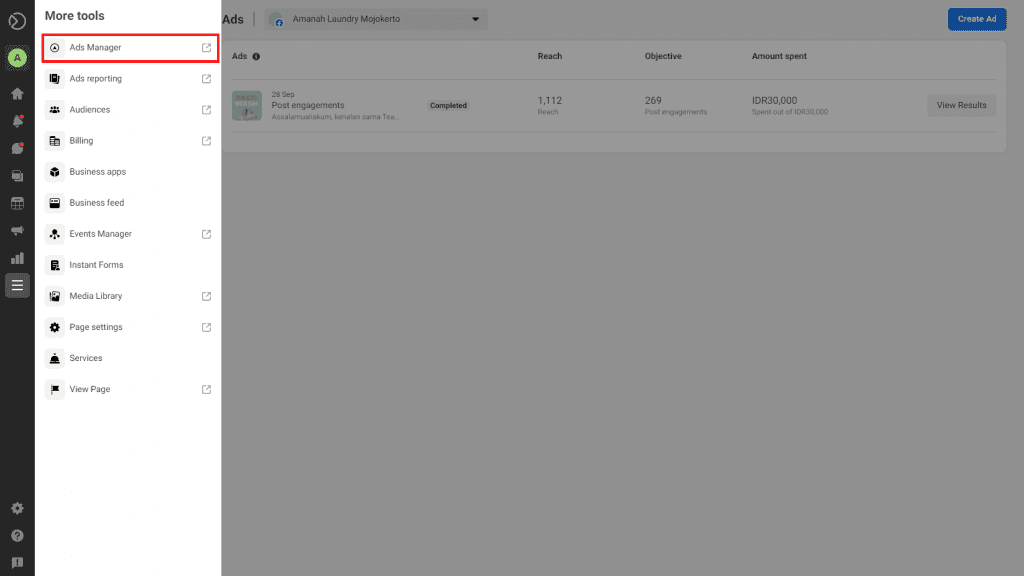Click external-link icon beside Page settings
The image size is (1024, 576).
[206, 327]
